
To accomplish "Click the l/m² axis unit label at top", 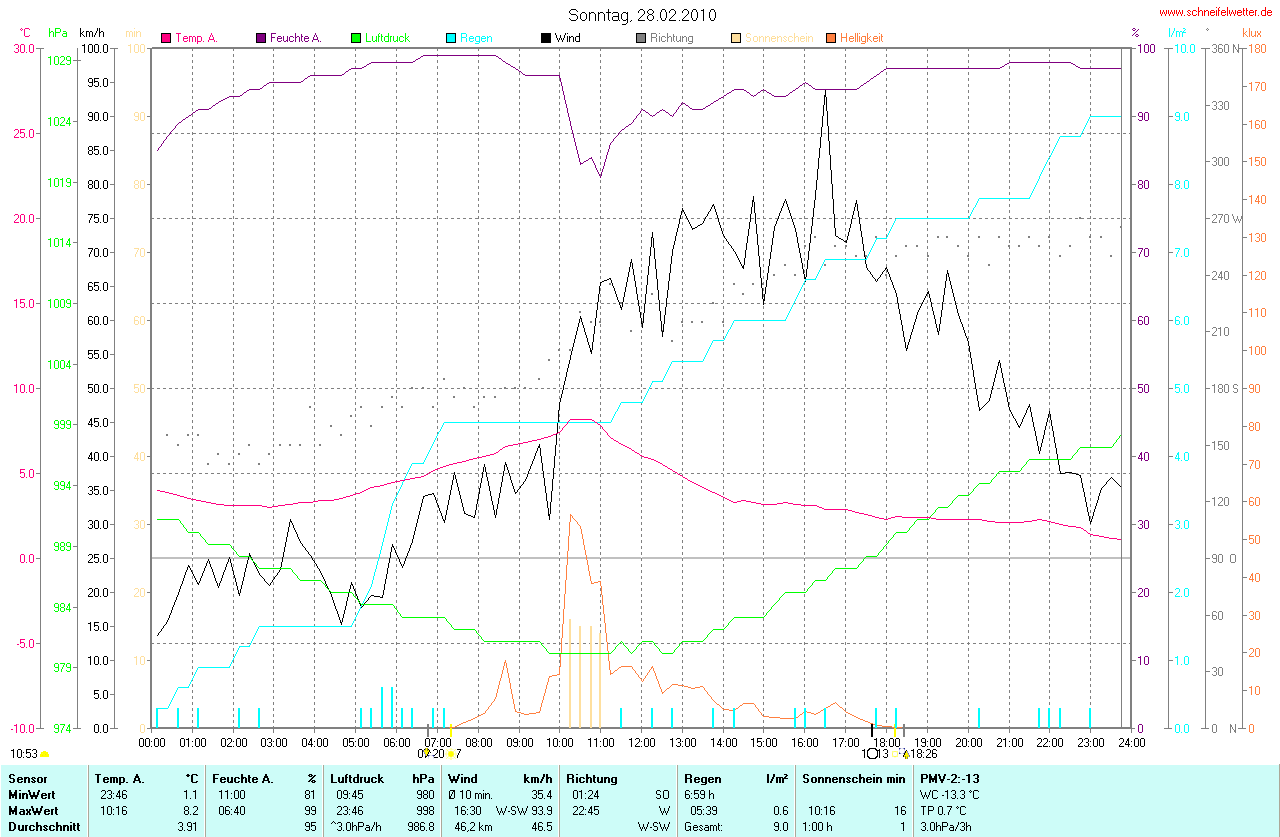I will coord(1177,33).
